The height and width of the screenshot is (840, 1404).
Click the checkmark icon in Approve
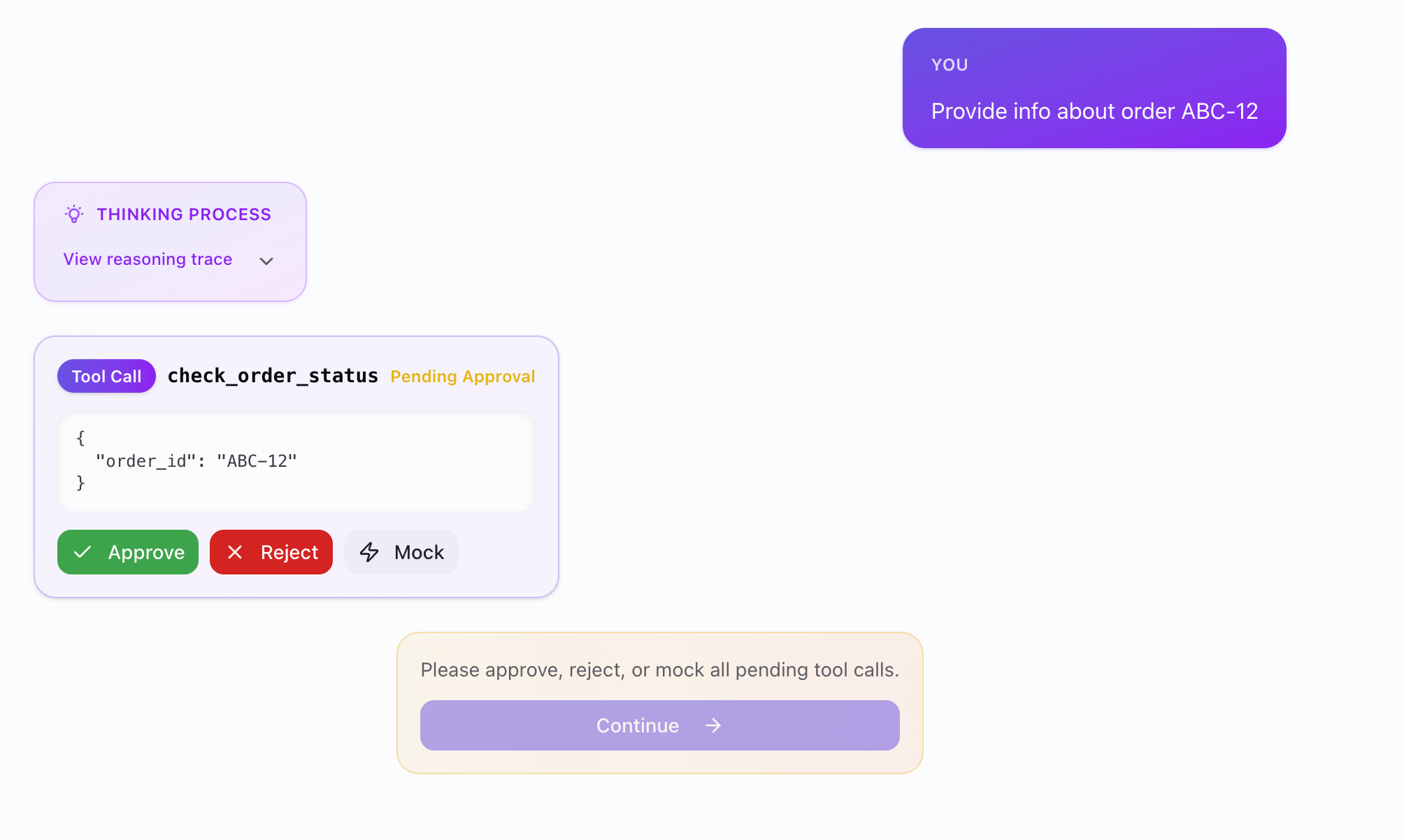83,552
